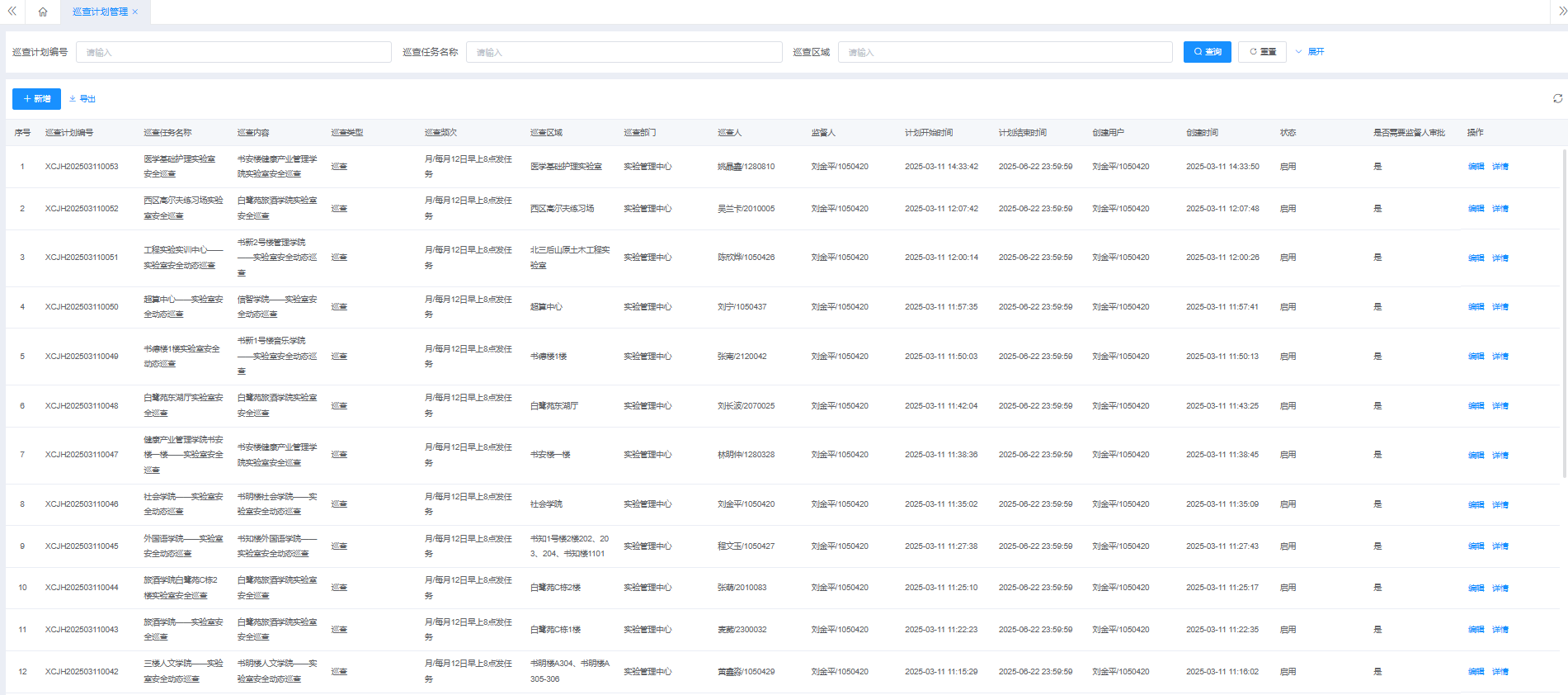Click the 重置 reset button
Image resolution: width=1568 pixels, height=695 pixels.
coord(1262,52)
